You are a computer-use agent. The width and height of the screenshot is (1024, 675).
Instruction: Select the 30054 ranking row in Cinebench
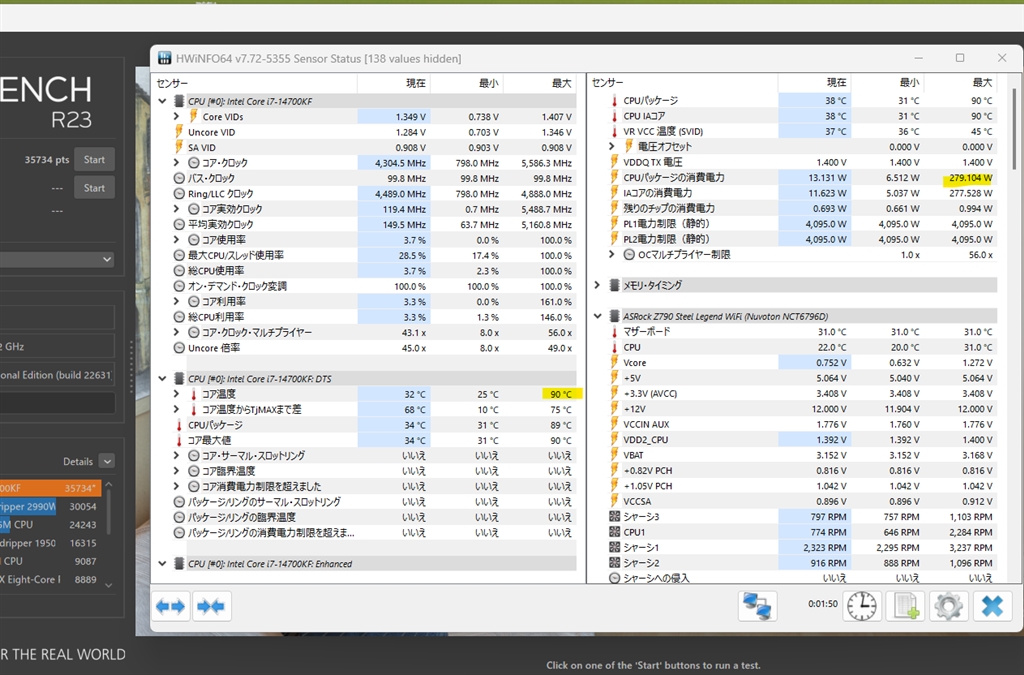50,506
